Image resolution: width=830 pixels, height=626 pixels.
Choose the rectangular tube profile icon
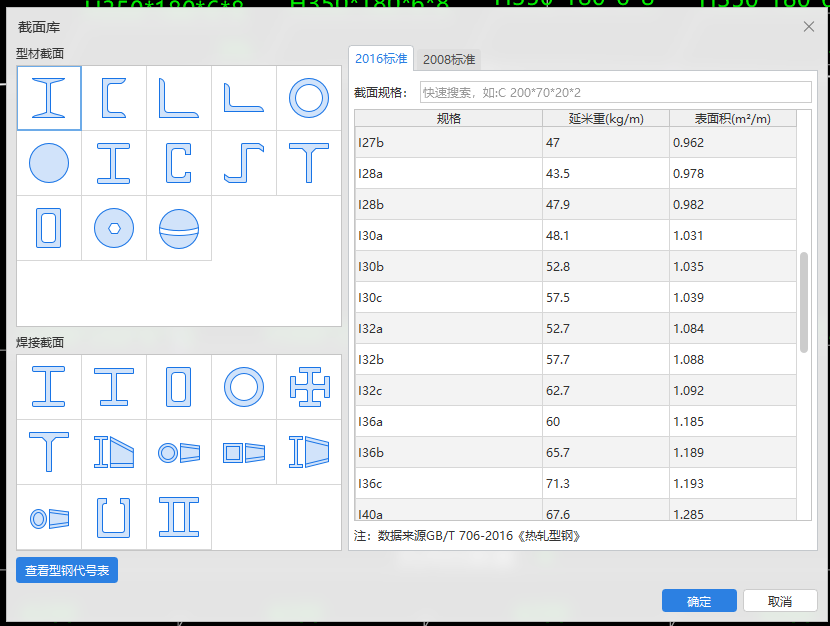(x=49, y=228)
